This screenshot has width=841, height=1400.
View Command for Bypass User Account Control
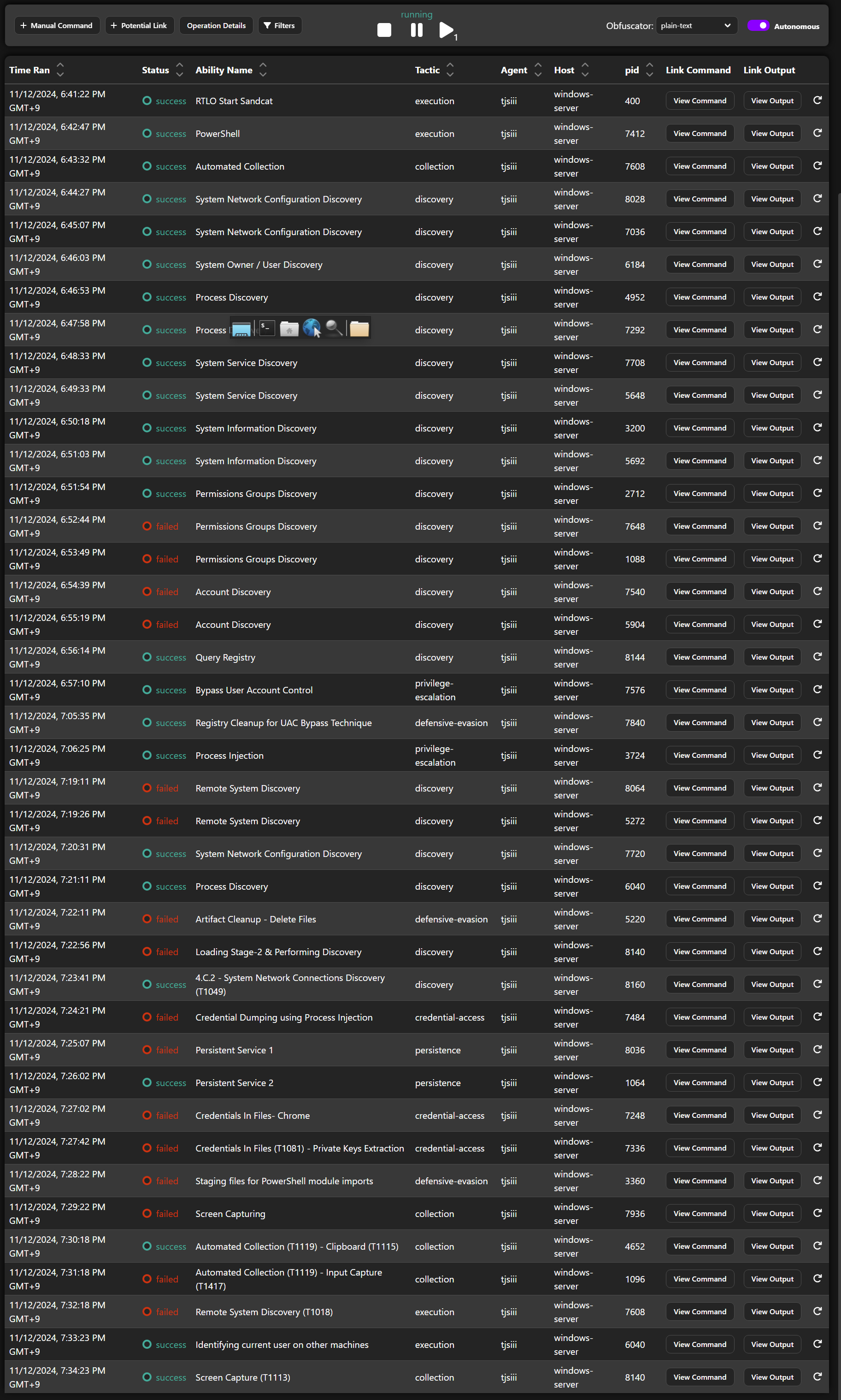pos(700,690)
